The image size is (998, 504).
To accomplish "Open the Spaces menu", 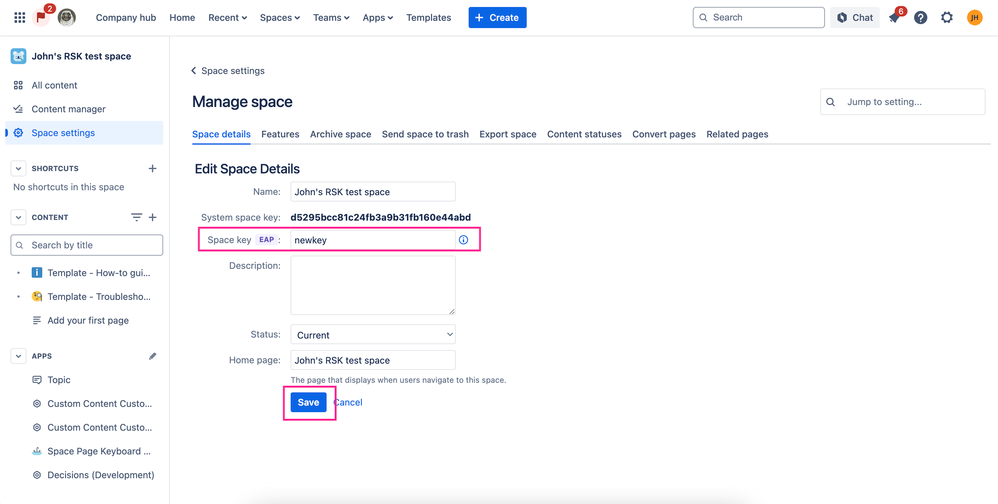I will pos(280,18).
